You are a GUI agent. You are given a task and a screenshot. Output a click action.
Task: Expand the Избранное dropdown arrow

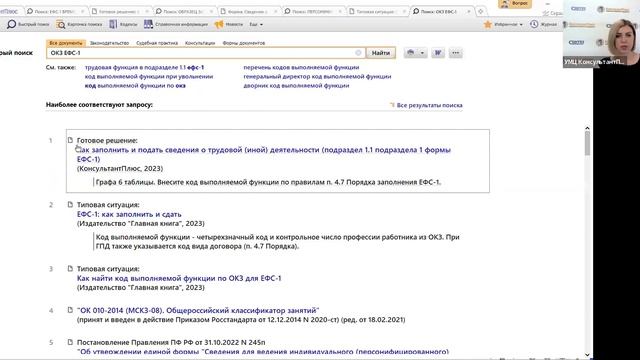(521, 24)
